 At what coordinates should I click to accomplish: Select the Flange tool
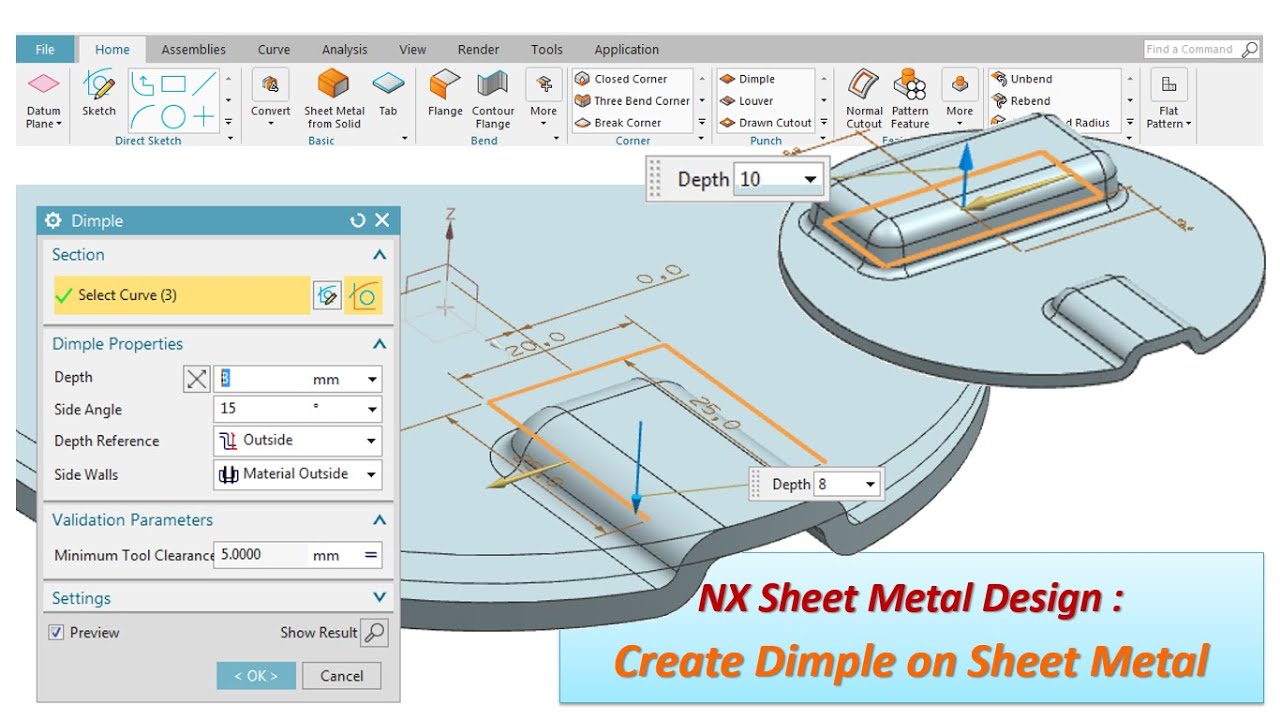445,94
